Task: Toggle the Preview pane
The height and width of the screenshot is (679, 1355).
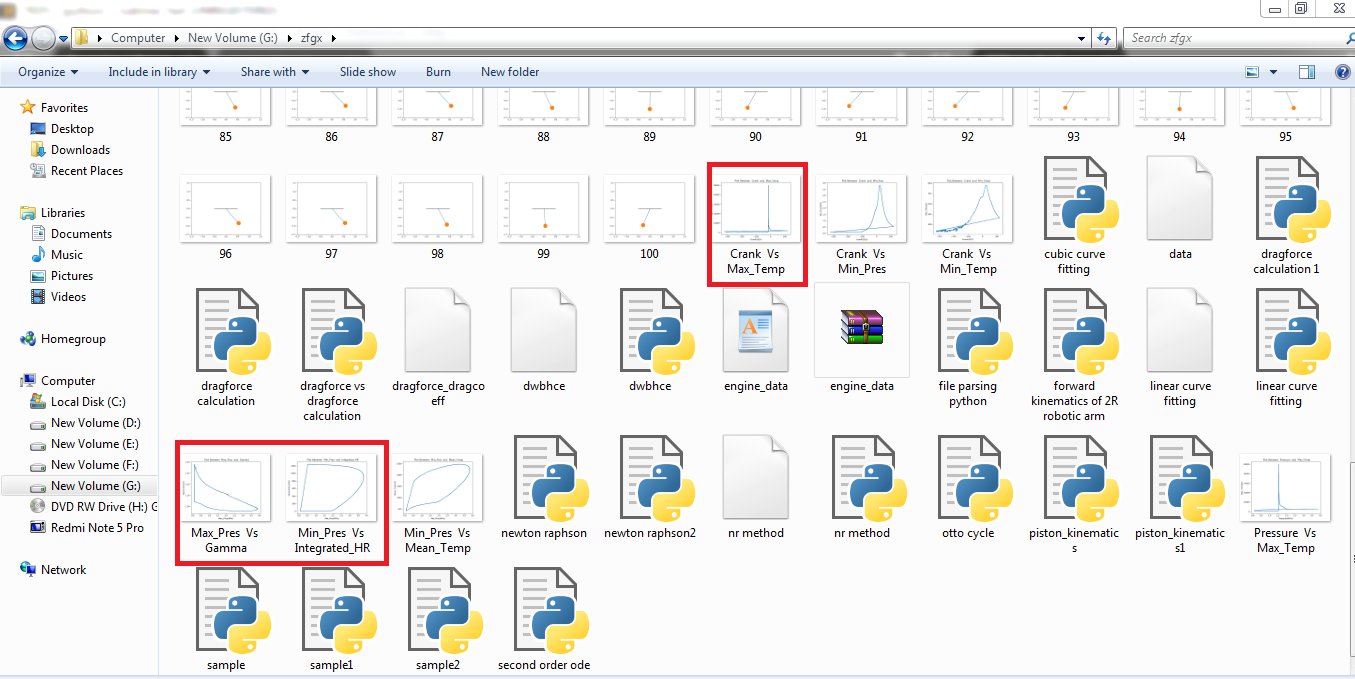Action: pyautogui.click(x=1306, y=71)
